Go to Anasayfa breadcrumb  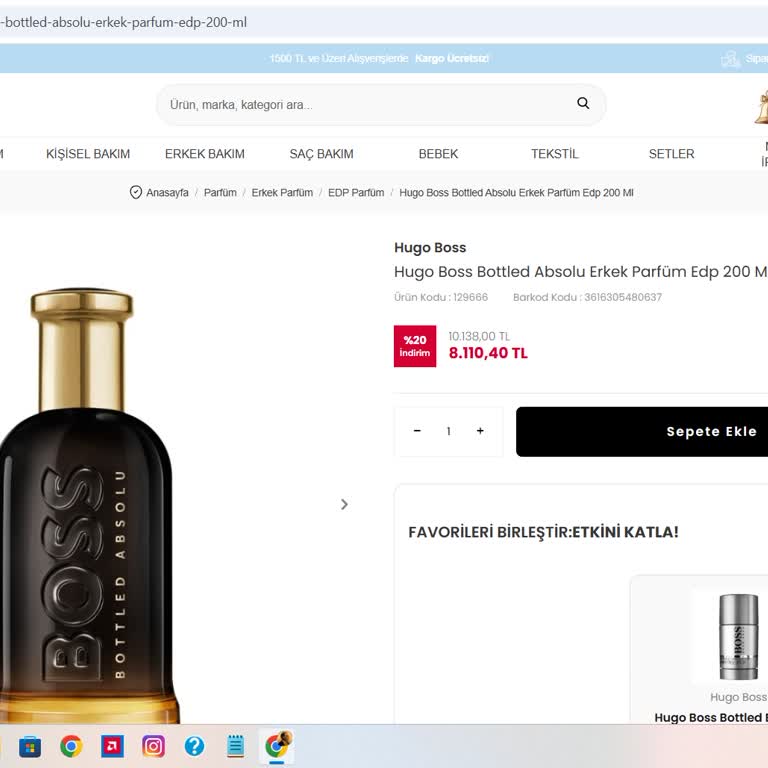(x=167, y=192)
